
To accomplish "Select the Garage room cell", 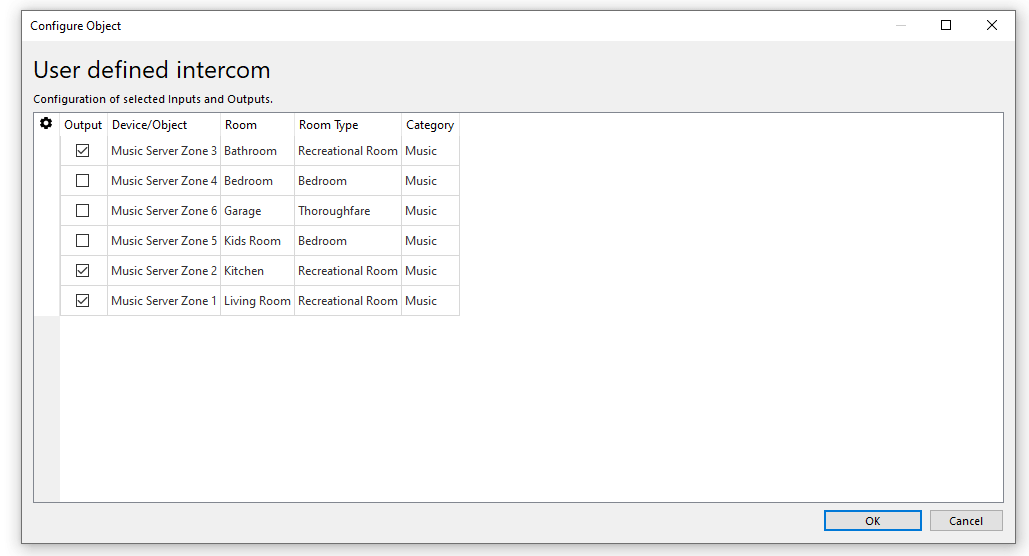I will click(x=243, y=211).
